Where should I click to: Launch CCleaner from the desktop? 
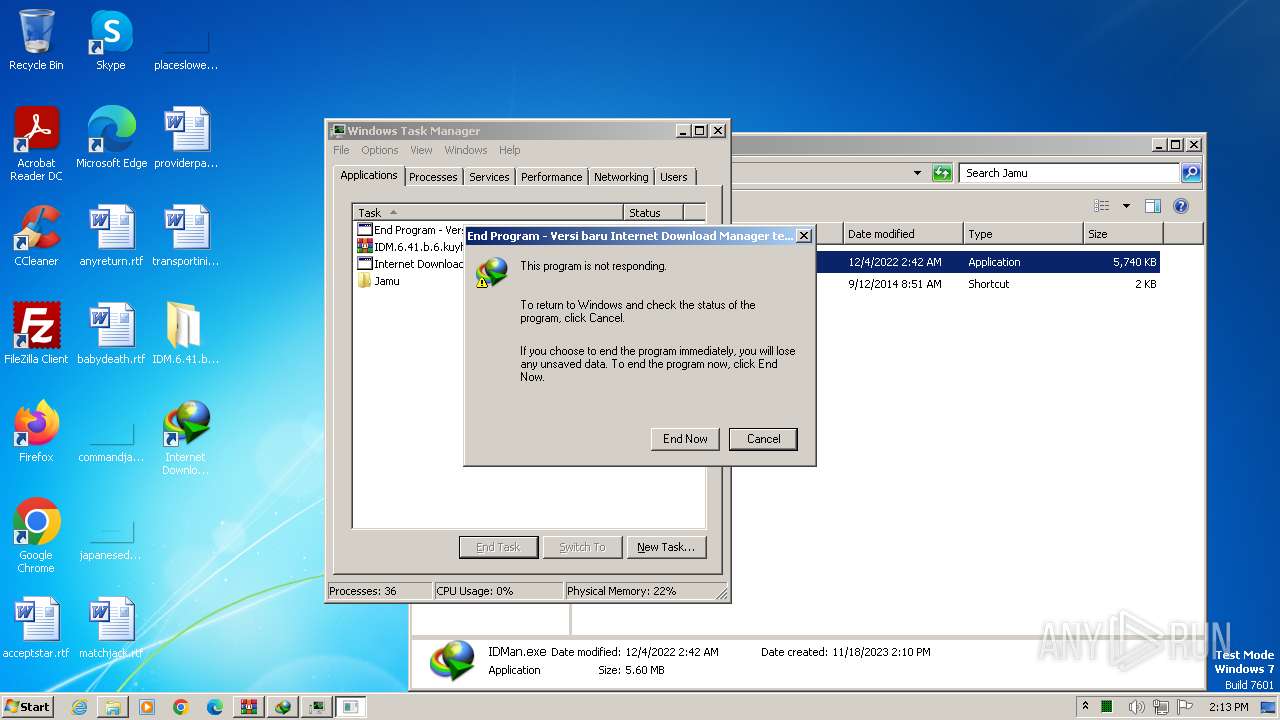[x=36, y=236]
